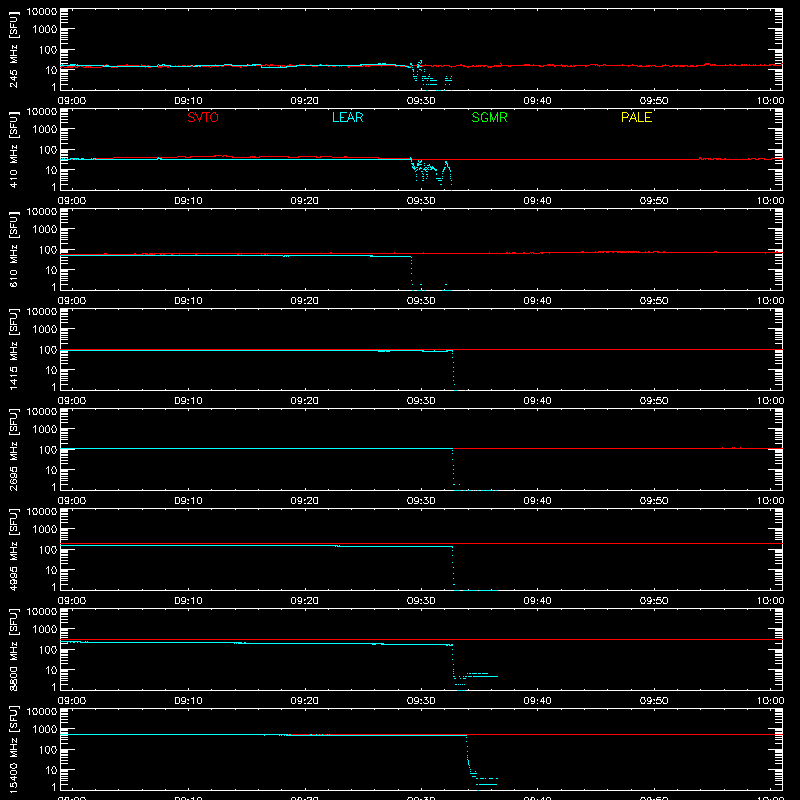Click the green SGMR legend label
The image size is (800, 800).
click(x=489, y=117)
